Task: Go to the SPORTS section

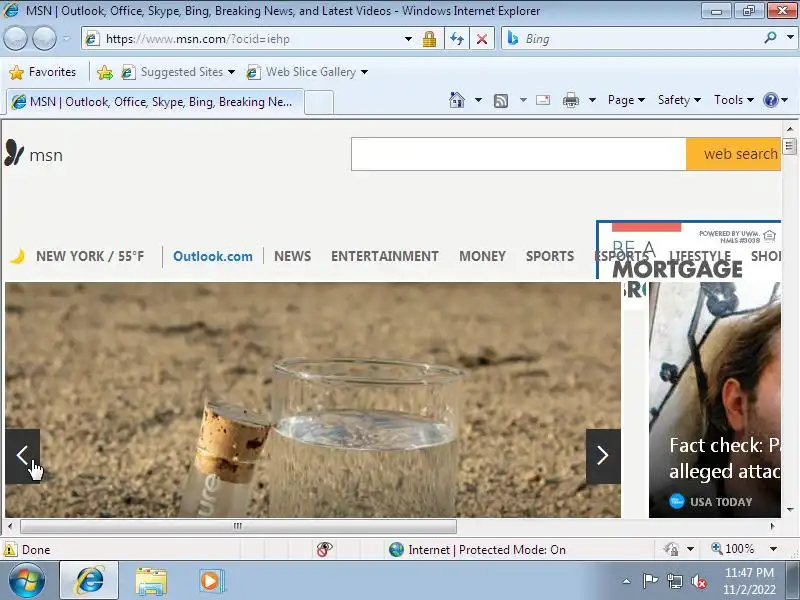Action: [x=550, y=256]
